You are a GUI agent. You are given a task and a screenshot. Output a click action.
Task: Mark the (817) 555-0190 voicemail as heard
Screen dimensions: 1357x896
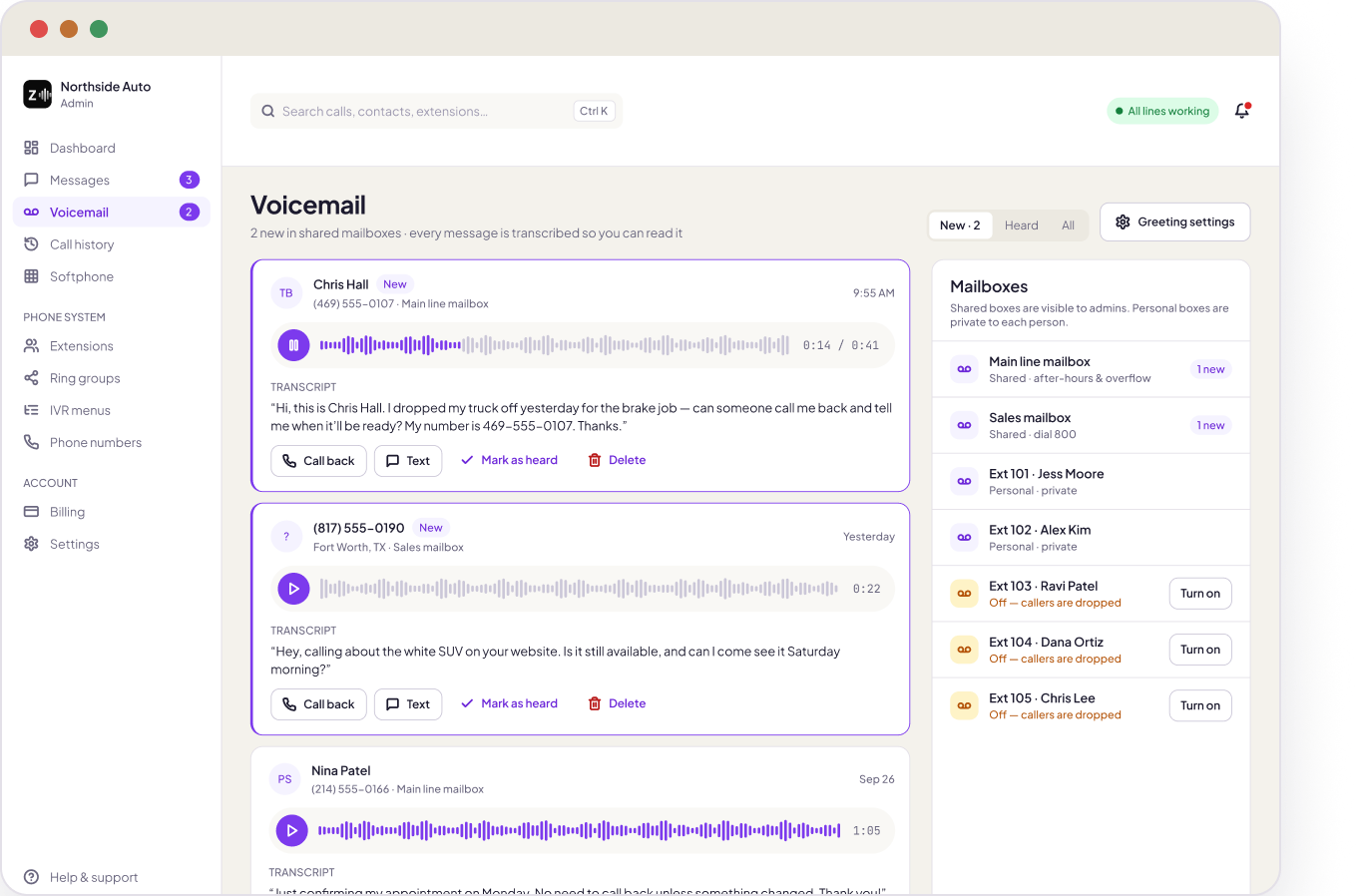[x=510, y=703]
